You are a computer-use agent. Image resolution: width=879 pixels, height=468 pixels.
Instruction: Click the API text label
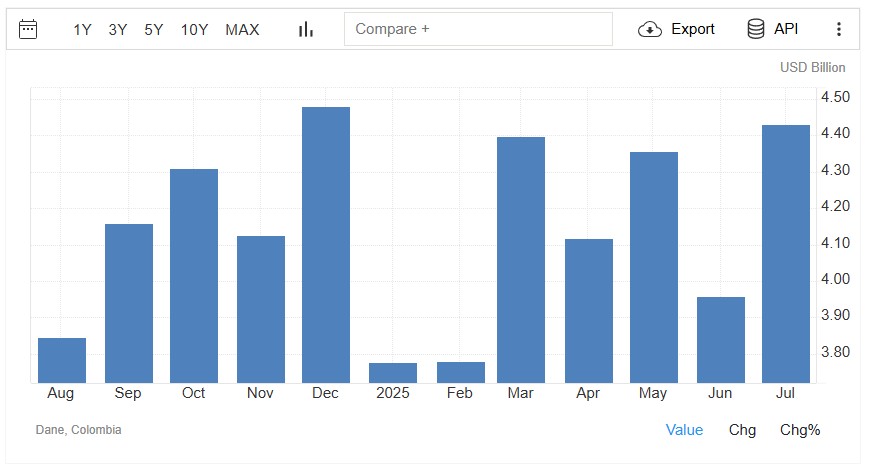pyautogui.click(x=786, y=29)
